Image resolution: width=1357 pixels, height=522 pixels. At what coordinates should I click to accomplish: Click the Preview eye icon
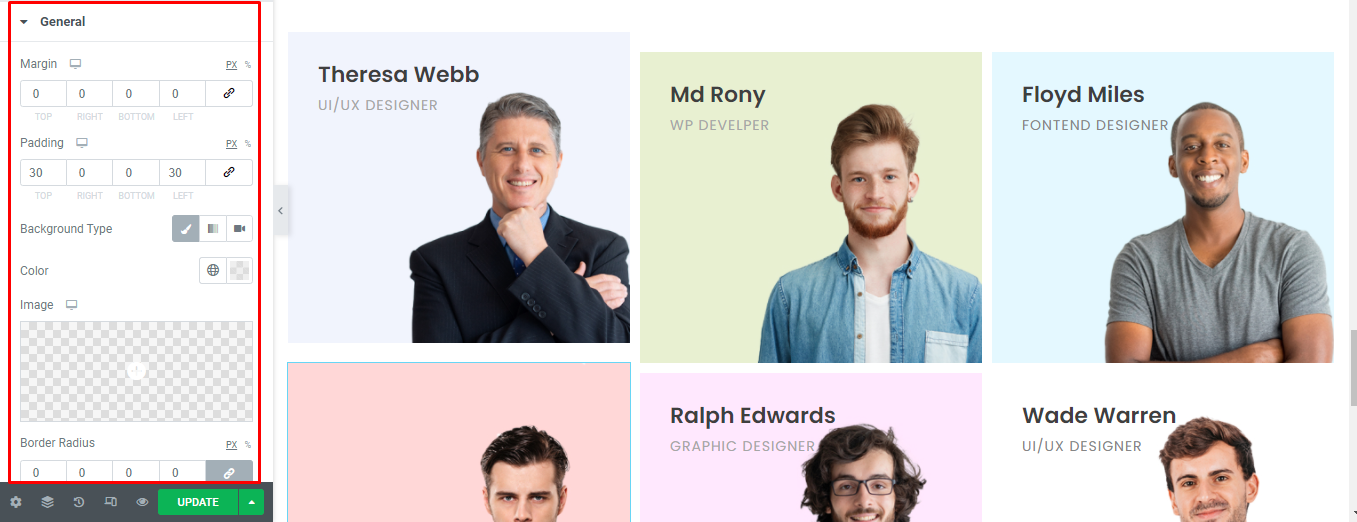click(142, 502)
